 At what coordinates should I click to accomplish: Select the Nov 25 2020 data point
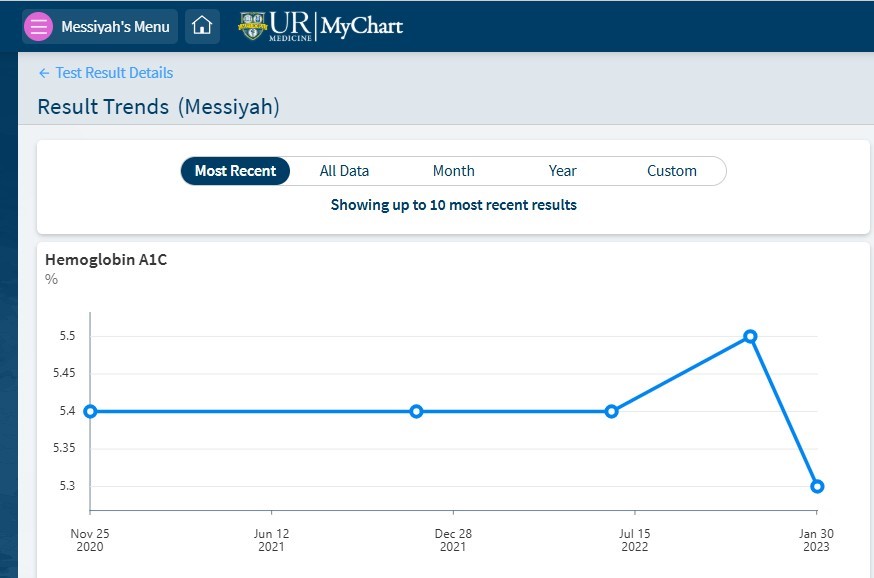pos(90,411)
